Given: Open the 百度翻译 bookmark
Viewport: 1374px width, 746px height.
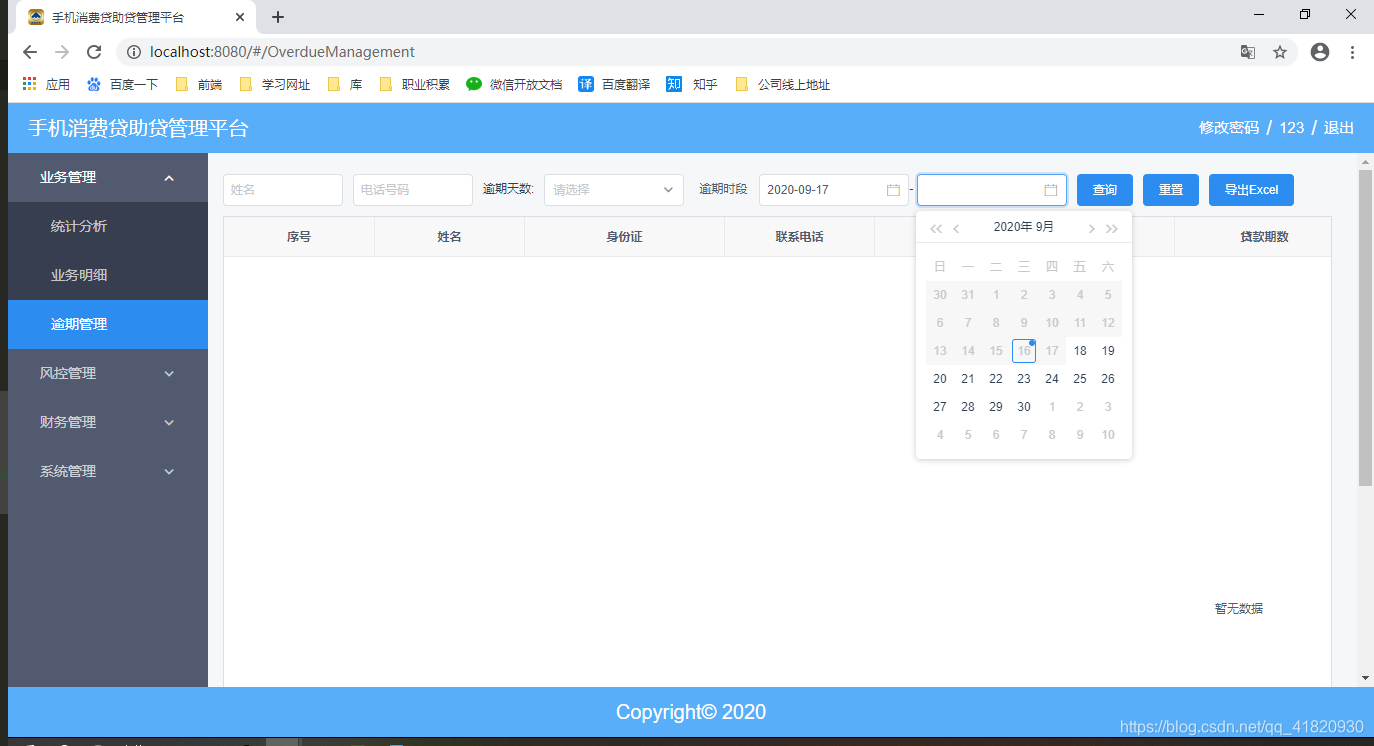Looking at the screenshot, I should 614,85.
